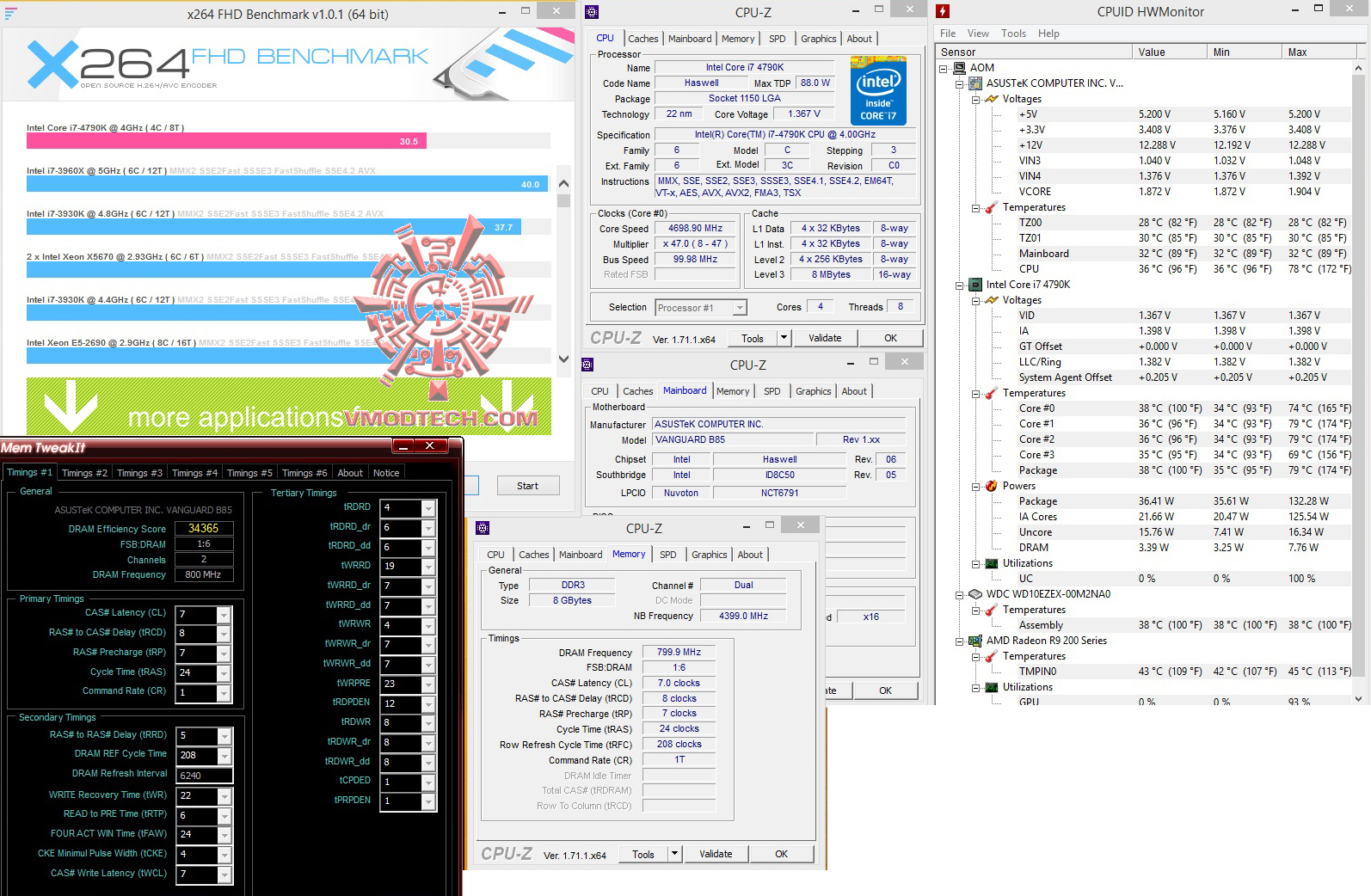Collapse the AMD Radeon R9 200 Series node
1371x896 pixels.
[961, 641]
